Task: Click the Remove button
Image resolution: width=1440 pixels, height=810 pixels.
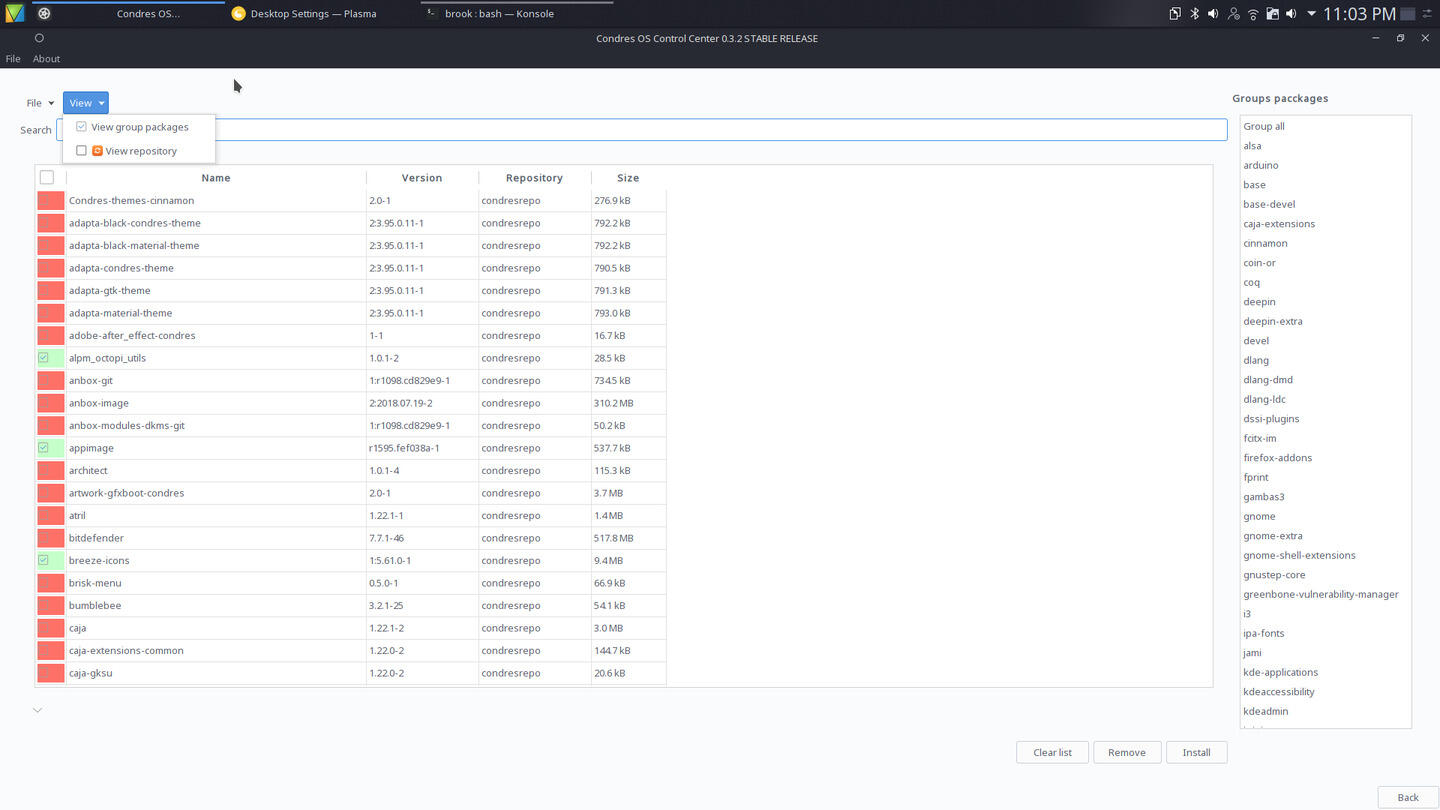Action: [x=1127, y=752]
